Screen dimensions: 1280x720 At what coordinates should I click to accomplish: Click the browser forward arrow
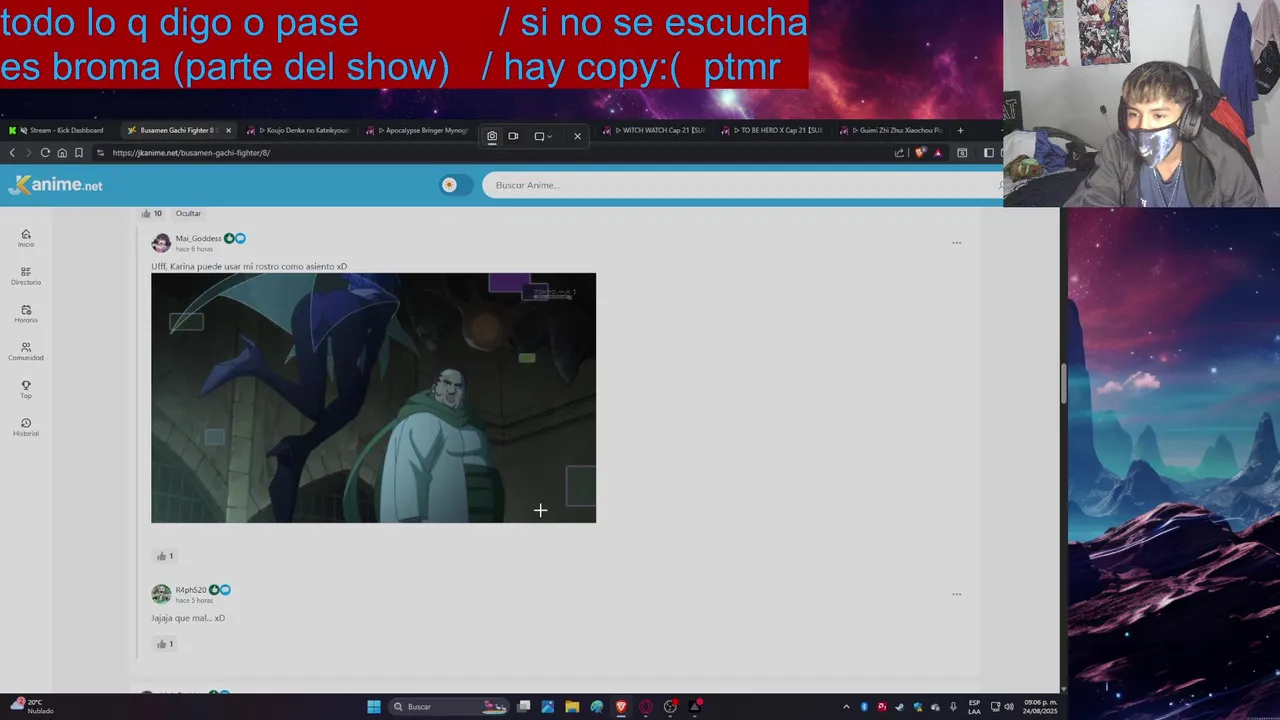(x=28, y=153)
